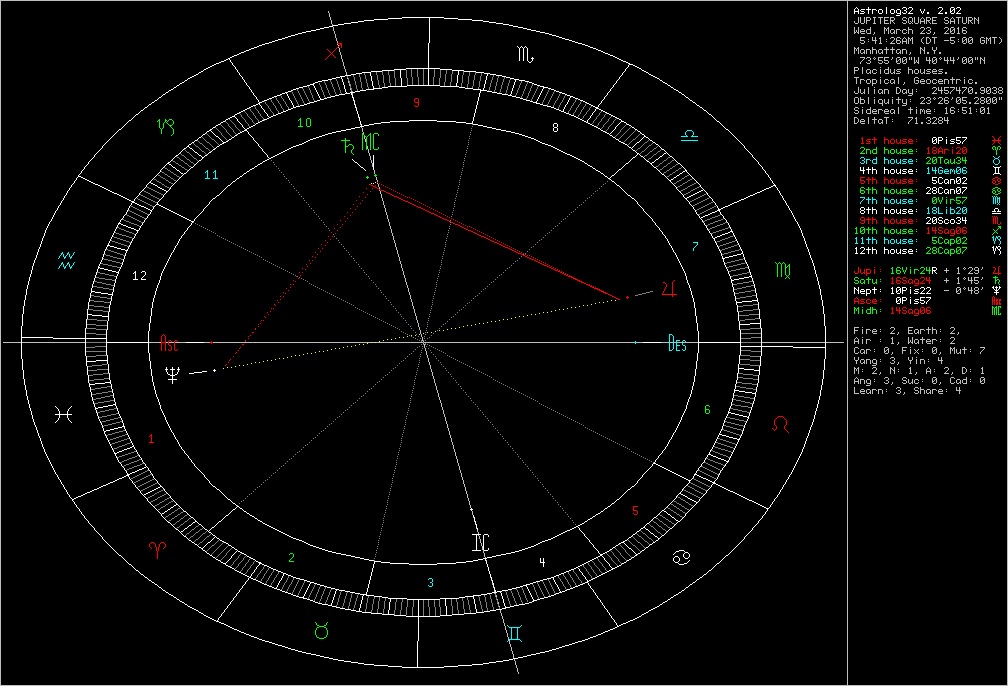Select the Pisces glyph on the outer wheel
The height and width of the screenshot is (686, 1008).
click(63, 413)
